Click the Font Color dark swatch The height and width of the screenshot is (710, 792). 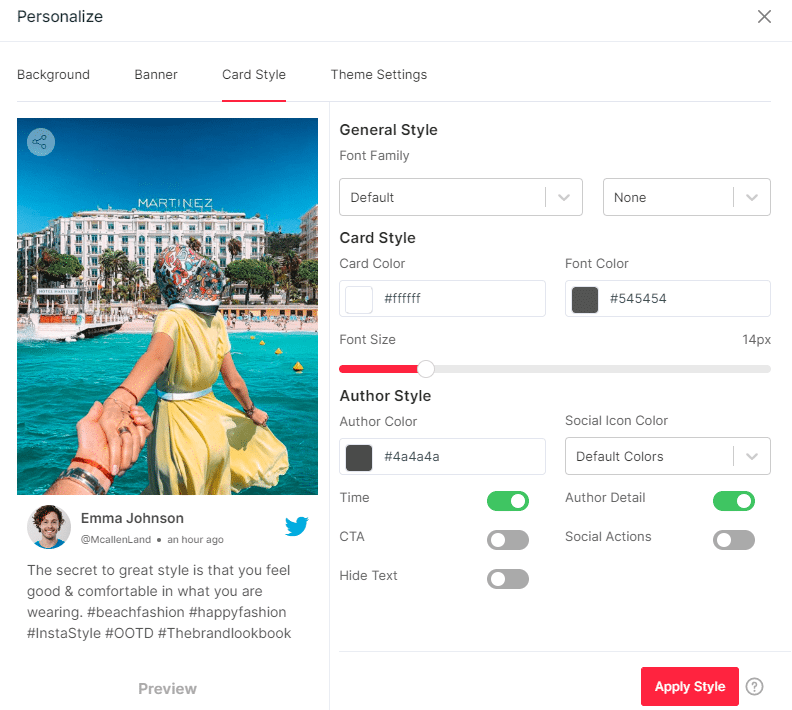point(584,299)
